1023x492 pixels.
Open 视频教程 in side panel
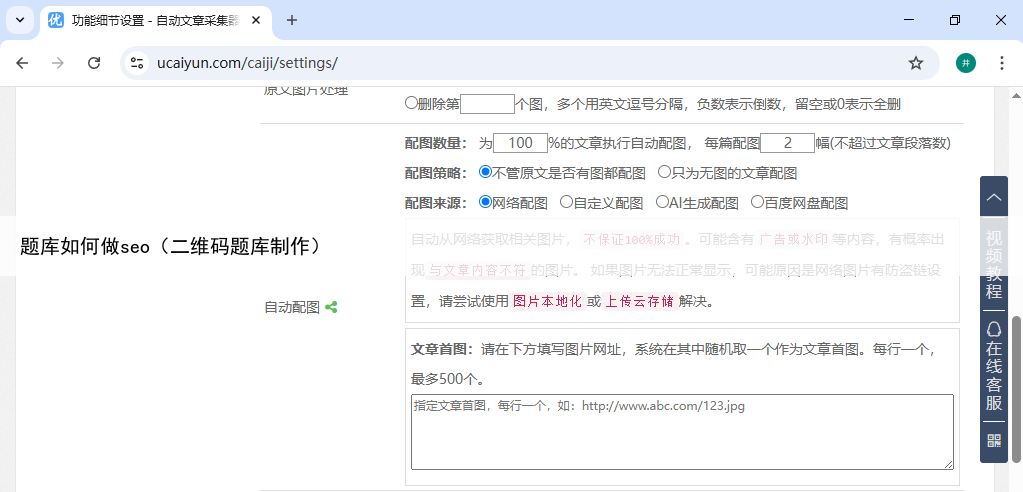(x=994, y=264)
